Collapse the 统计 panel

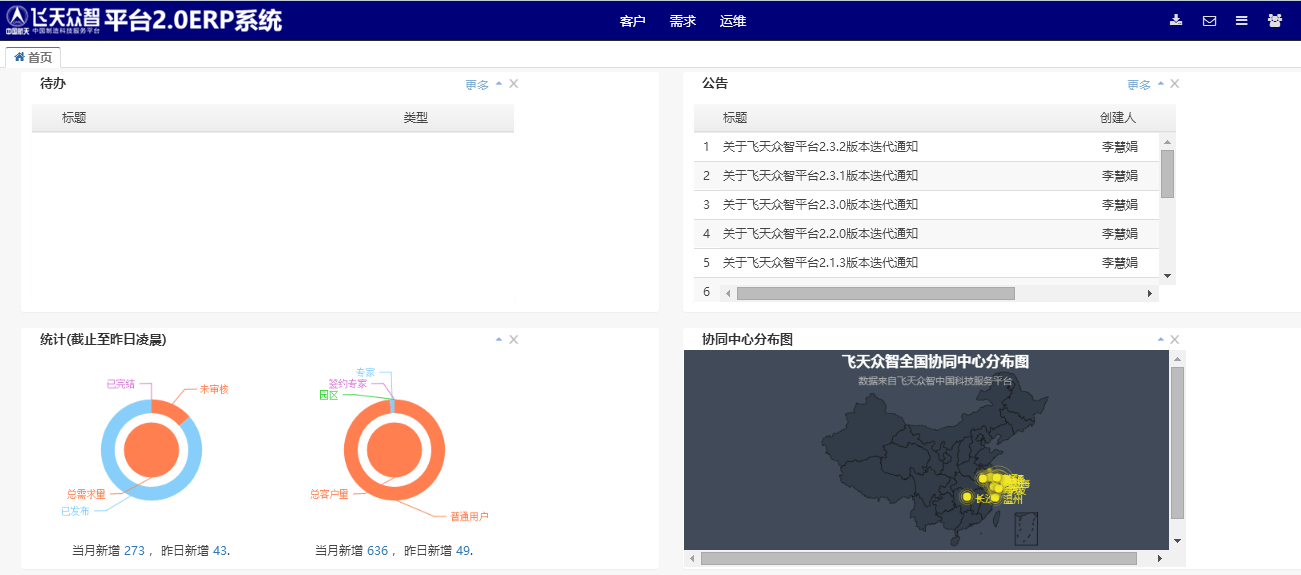click(x=499, y=340)
